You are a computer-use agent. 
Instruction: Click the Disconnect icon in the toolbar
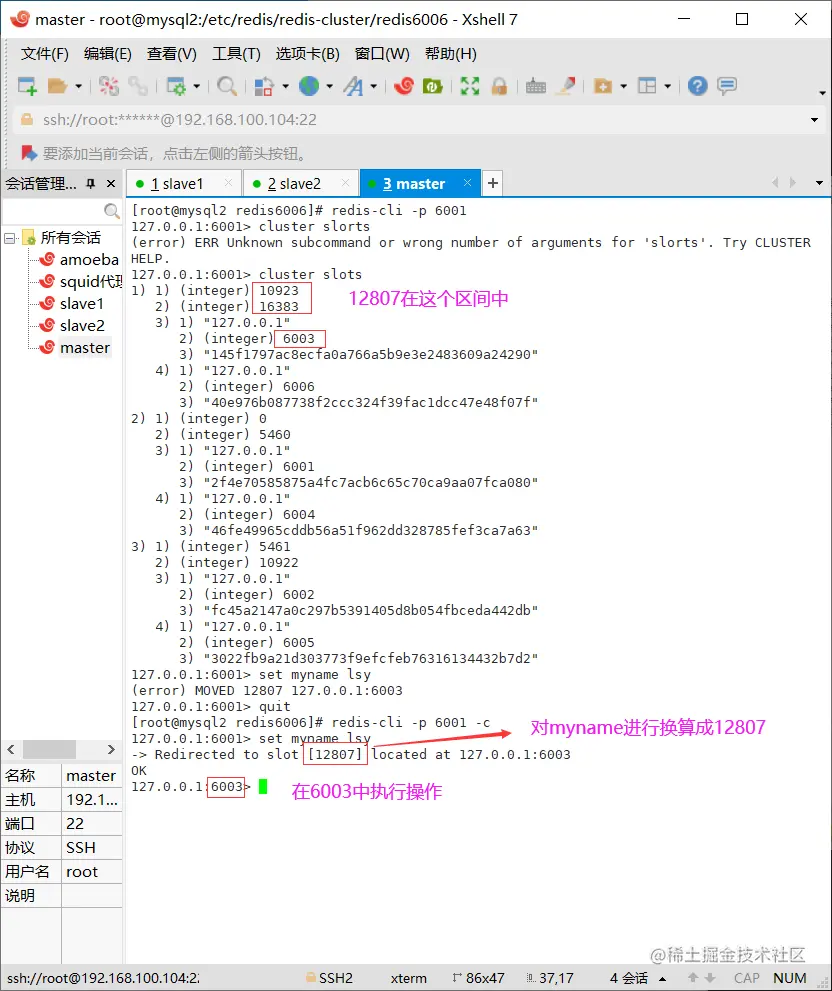109,86
